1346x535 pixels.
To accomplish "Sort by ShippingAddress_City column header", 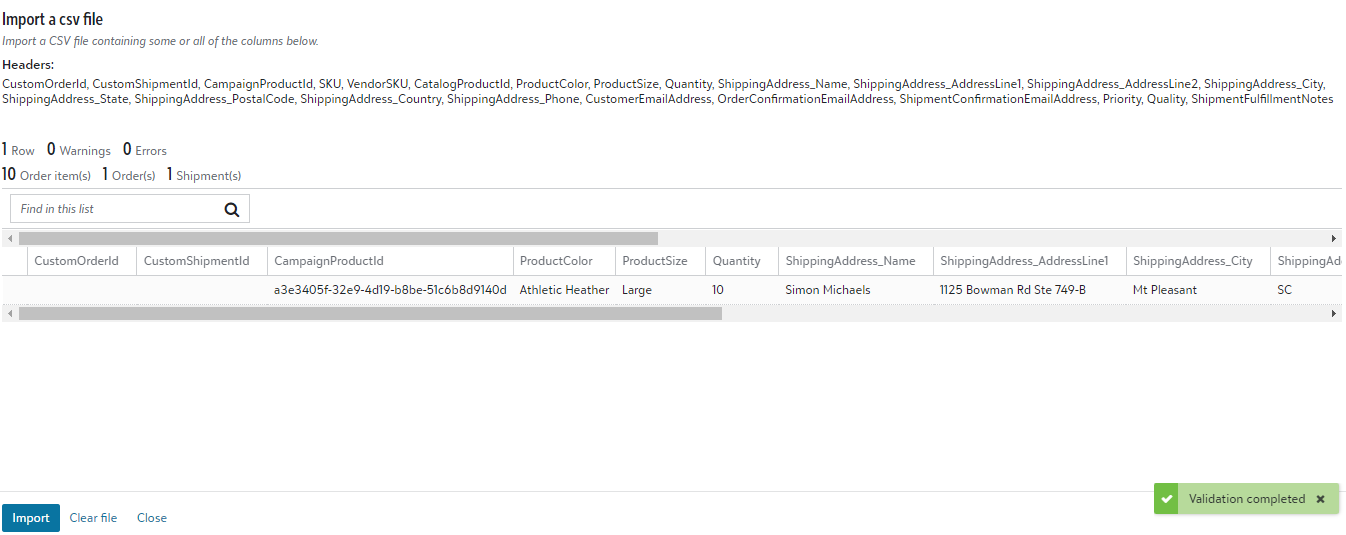I will [x=1199, y=261].
